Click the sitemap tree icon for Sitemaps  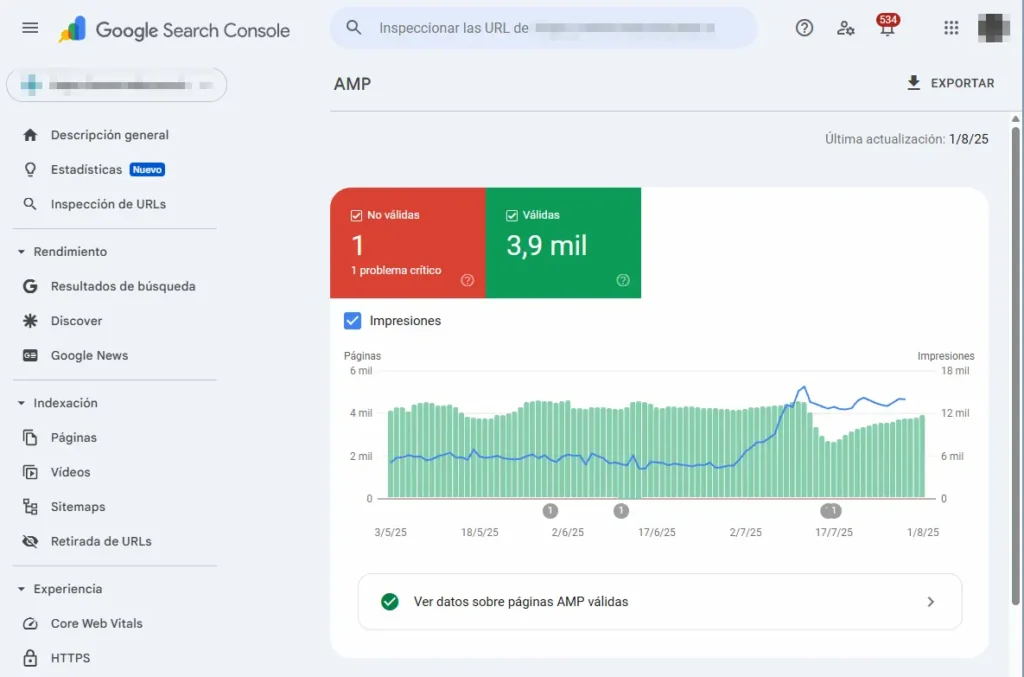pos(30,507)
